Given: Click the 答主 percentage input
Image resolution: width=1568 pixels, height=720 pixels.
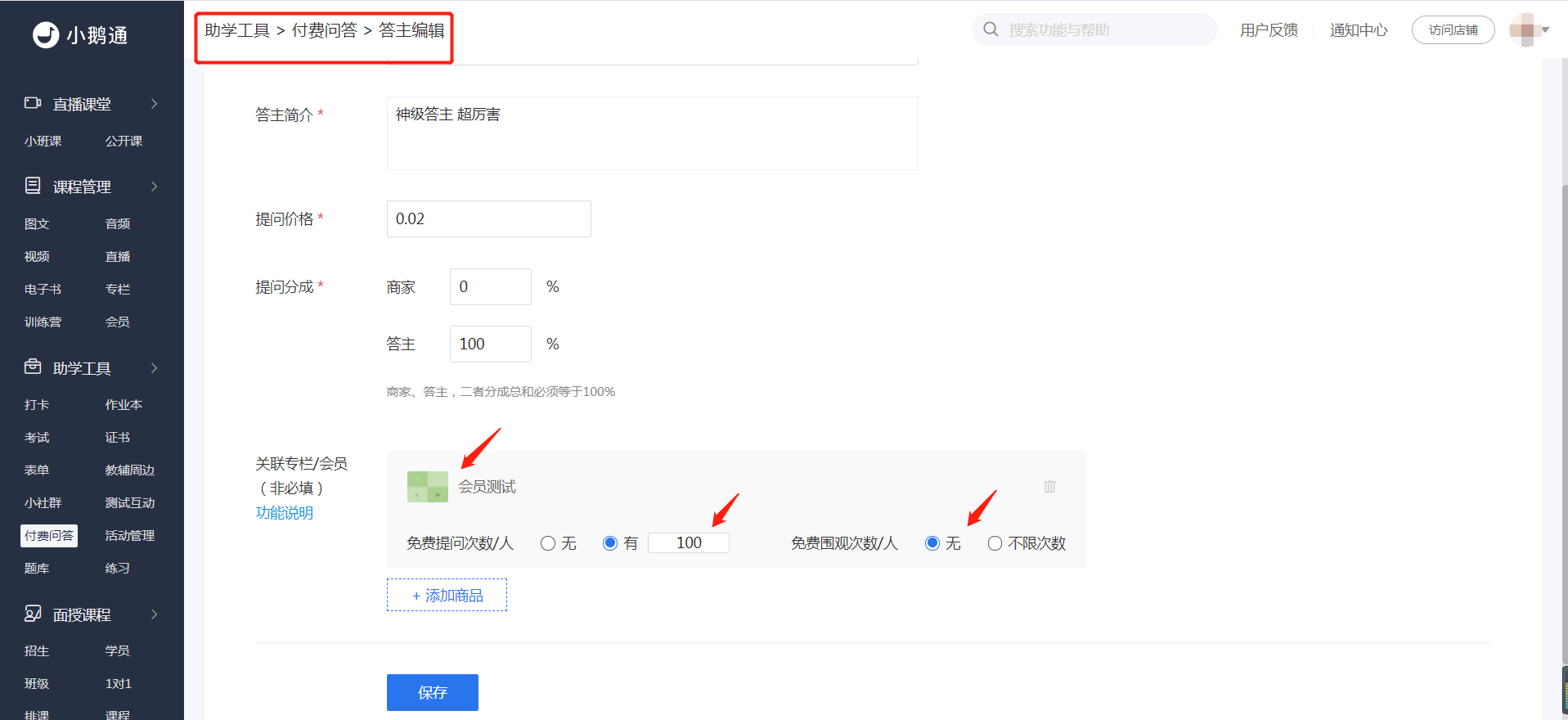Looking at the screenshot, I should pyautogui.click(x=491, y=344).
